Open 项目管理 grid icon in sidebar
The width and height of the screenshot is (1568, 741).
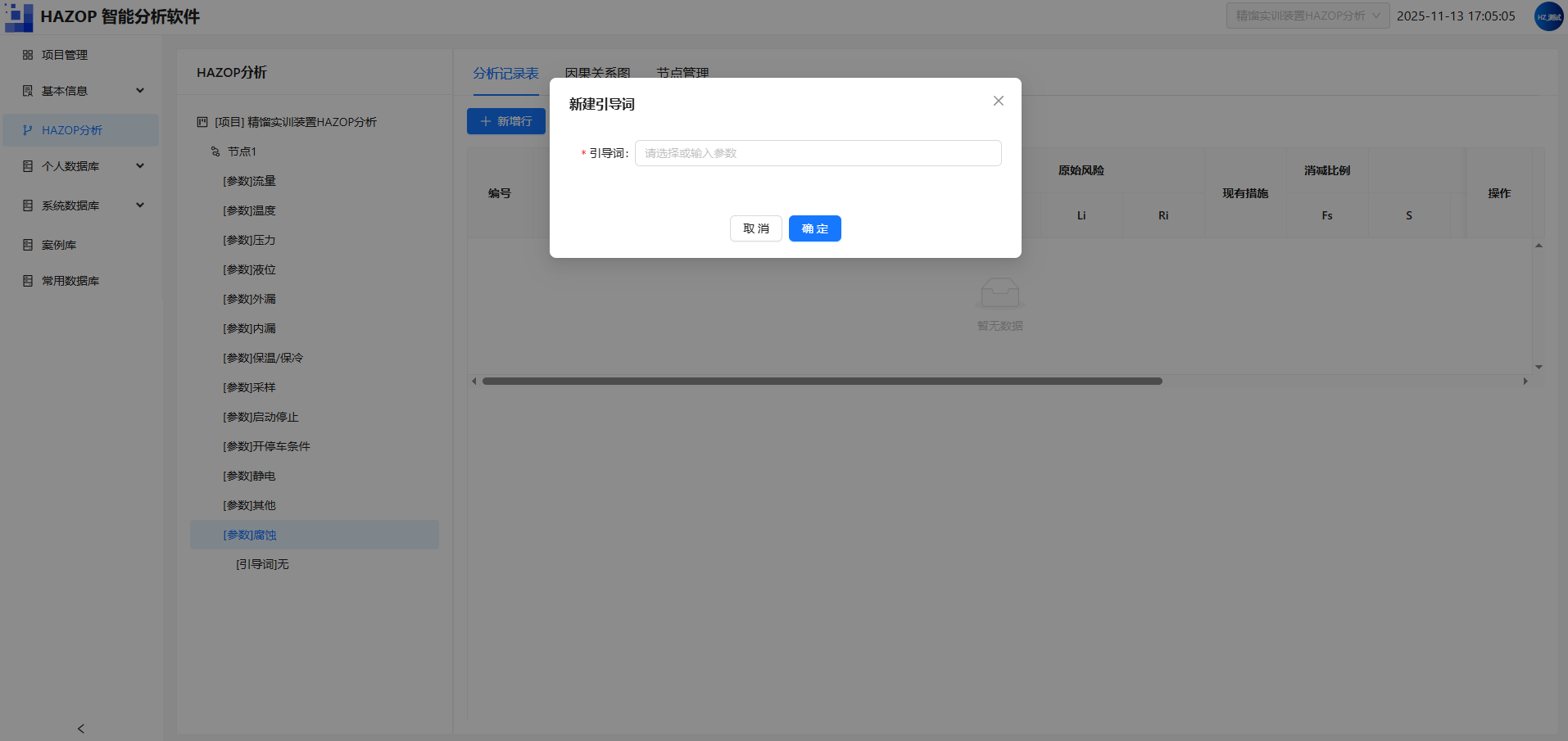[x=28, y=55]
